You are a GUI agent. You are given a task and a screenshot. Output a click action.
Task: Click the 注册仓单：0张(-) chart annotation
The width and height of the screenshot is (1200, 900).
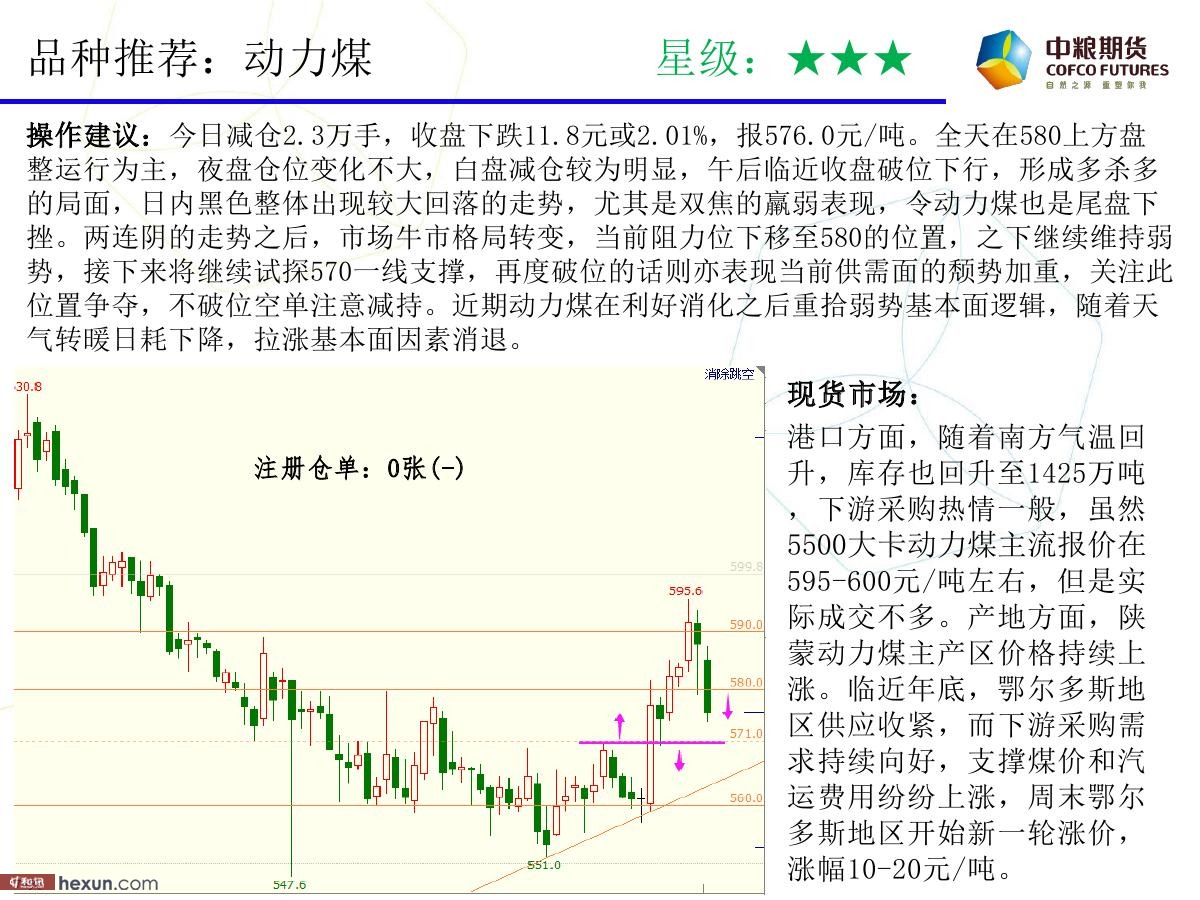[x=359, y=468]
